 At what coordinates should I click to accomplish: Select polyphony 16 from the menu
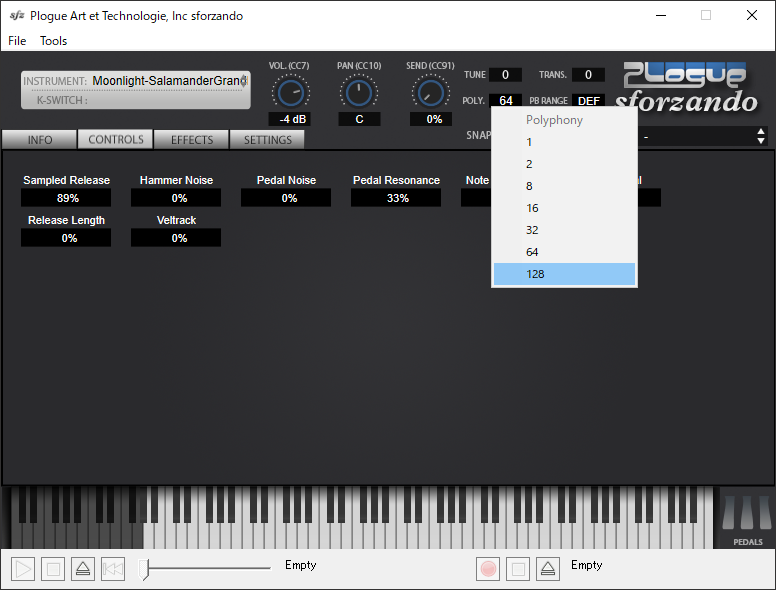click(x=564, y=208)
